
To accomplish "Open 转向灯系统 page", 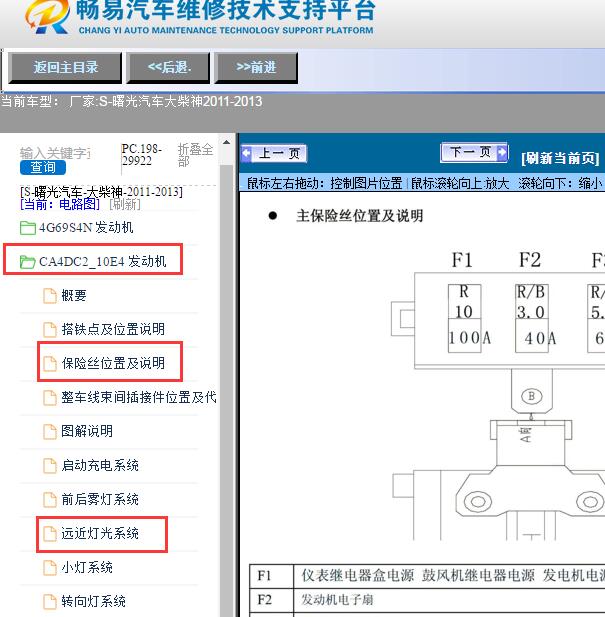I will click(94, 601).
